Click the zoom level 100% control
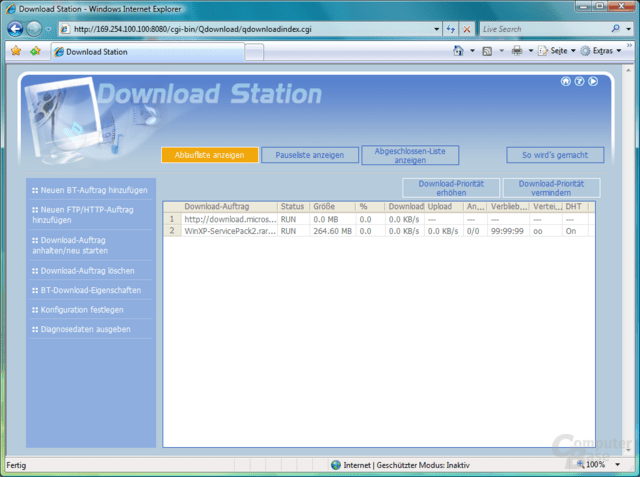Image resolution: width=640 pixels, height=477 pixels. pos(591,464)
